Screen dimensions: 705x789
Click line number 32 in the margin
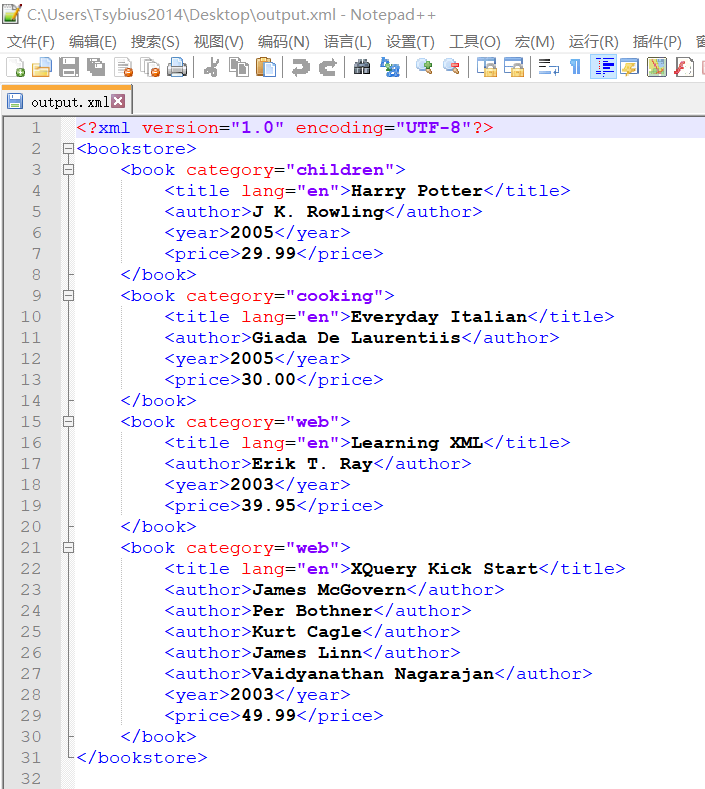point(31,778)
